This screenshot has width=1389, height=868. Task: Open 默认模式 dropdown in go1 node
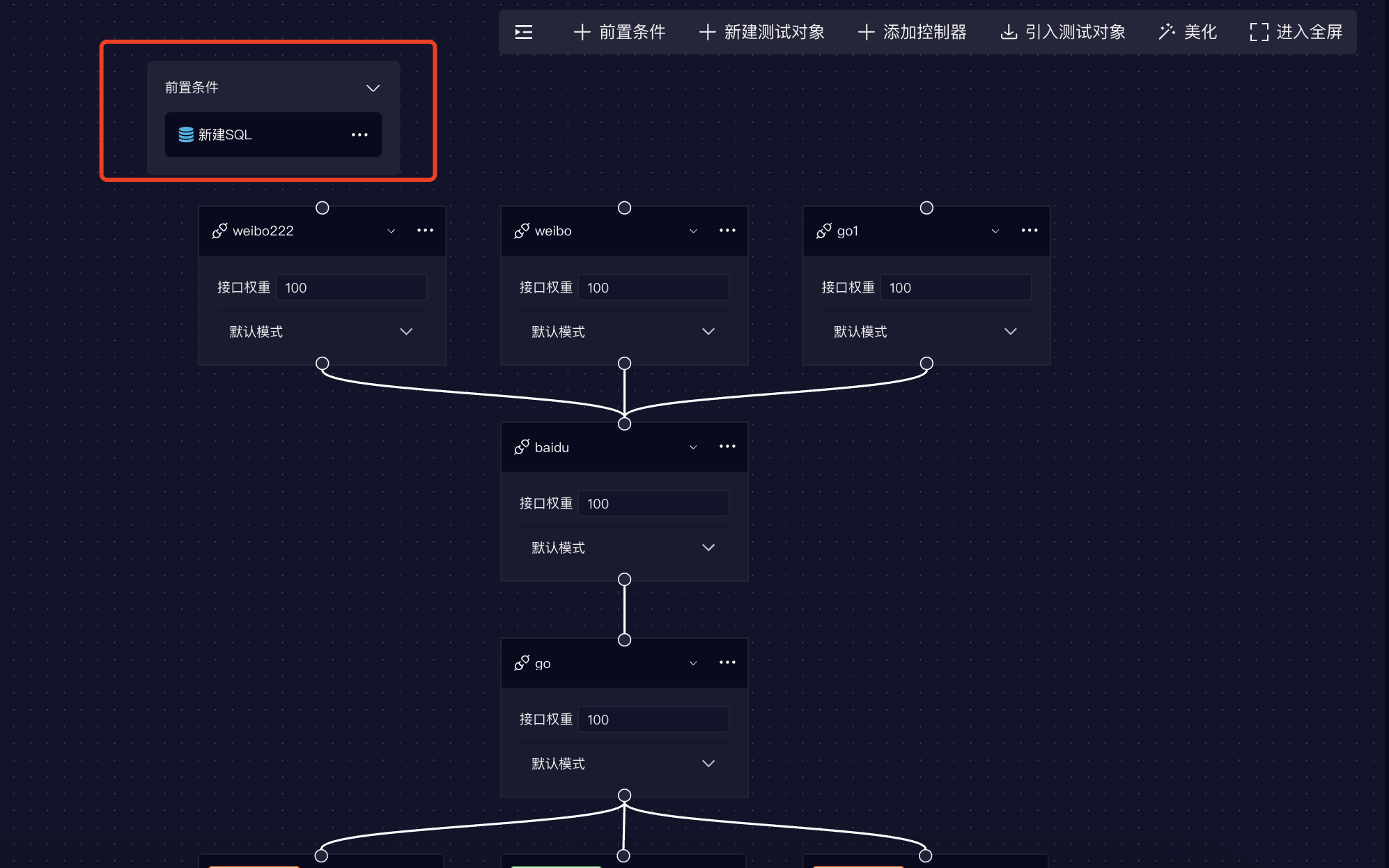tap(926, 332)
